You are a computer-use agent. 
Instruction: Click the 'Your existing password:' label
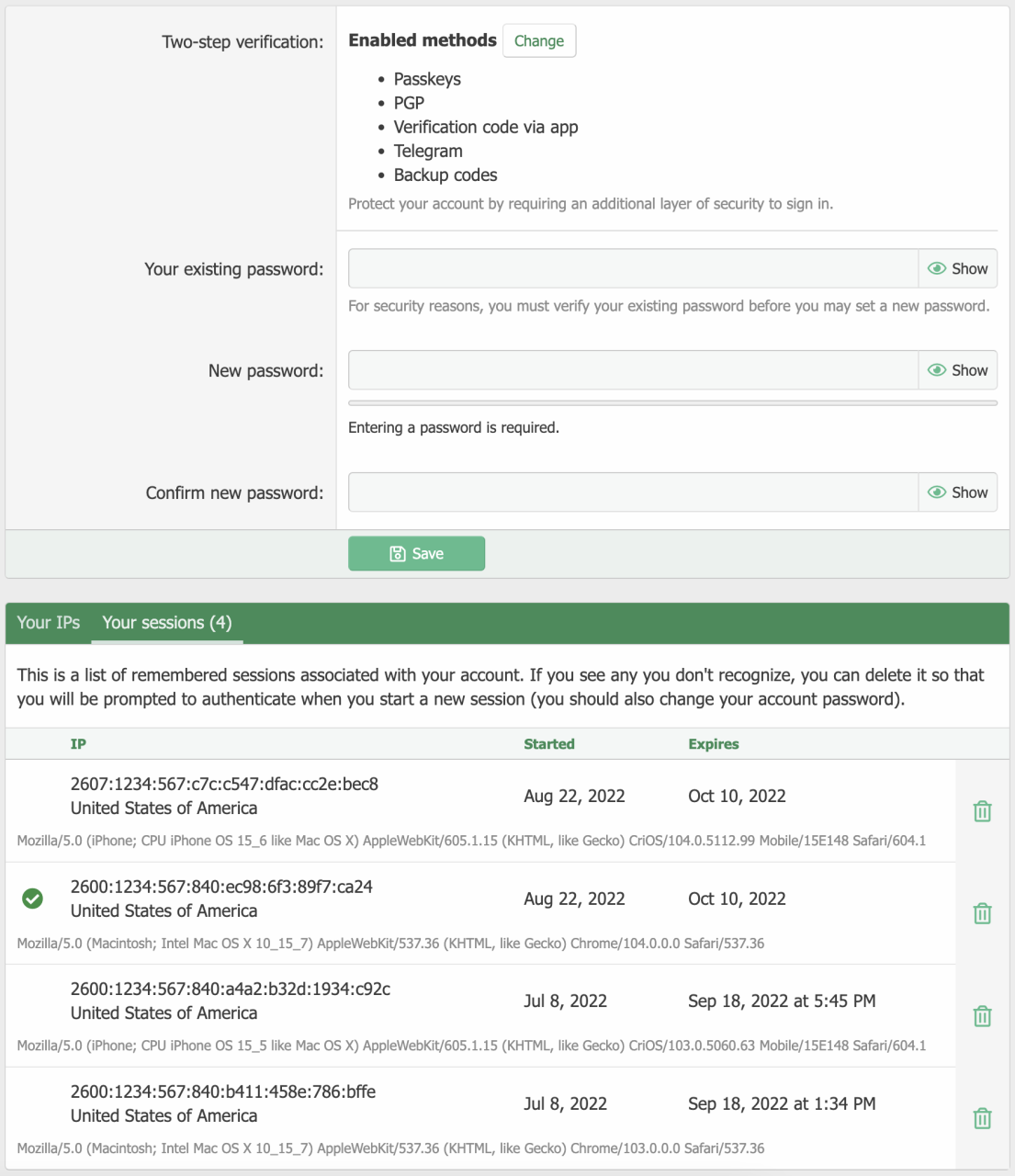tap(234, 269)
